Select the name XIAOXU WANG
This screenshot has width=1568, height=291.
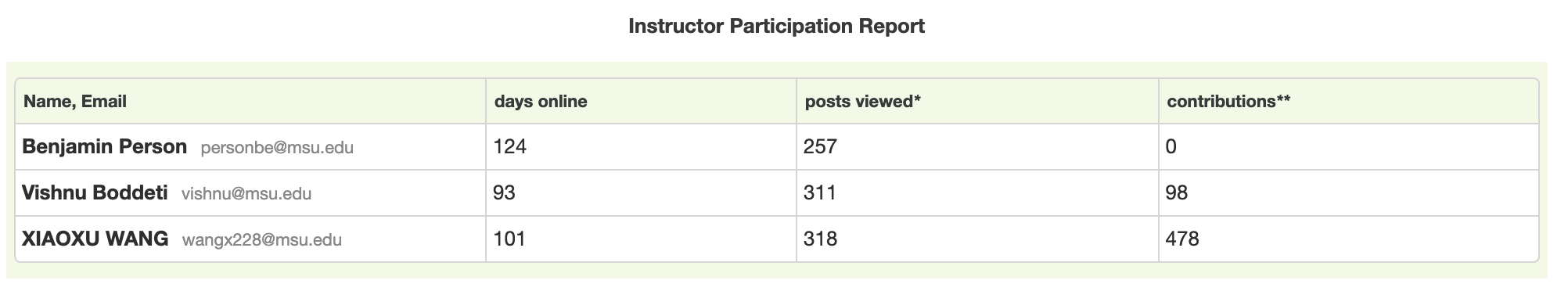tap(95, 239)
